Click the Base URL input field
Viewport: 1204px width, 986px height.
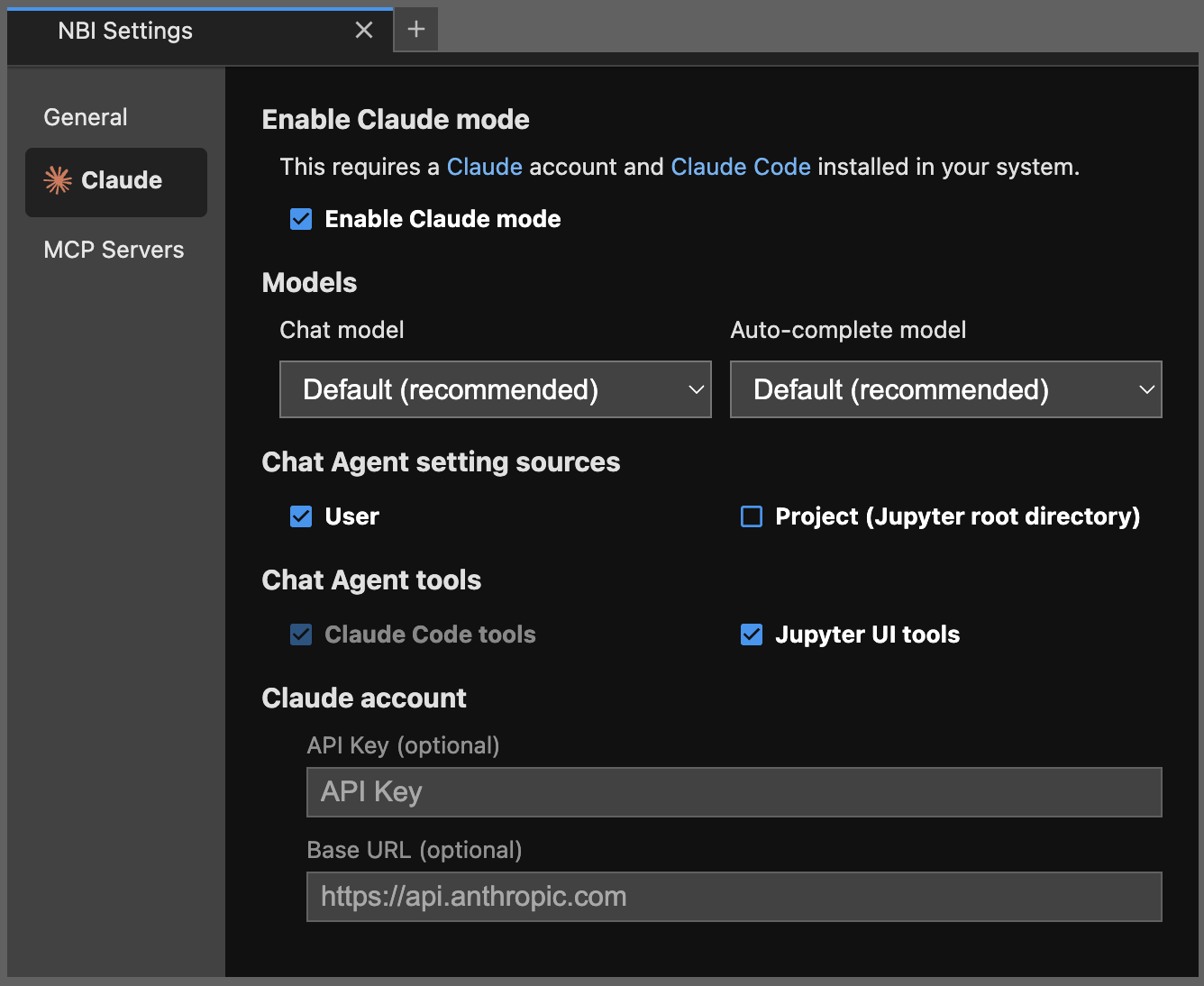click(734, 897)
